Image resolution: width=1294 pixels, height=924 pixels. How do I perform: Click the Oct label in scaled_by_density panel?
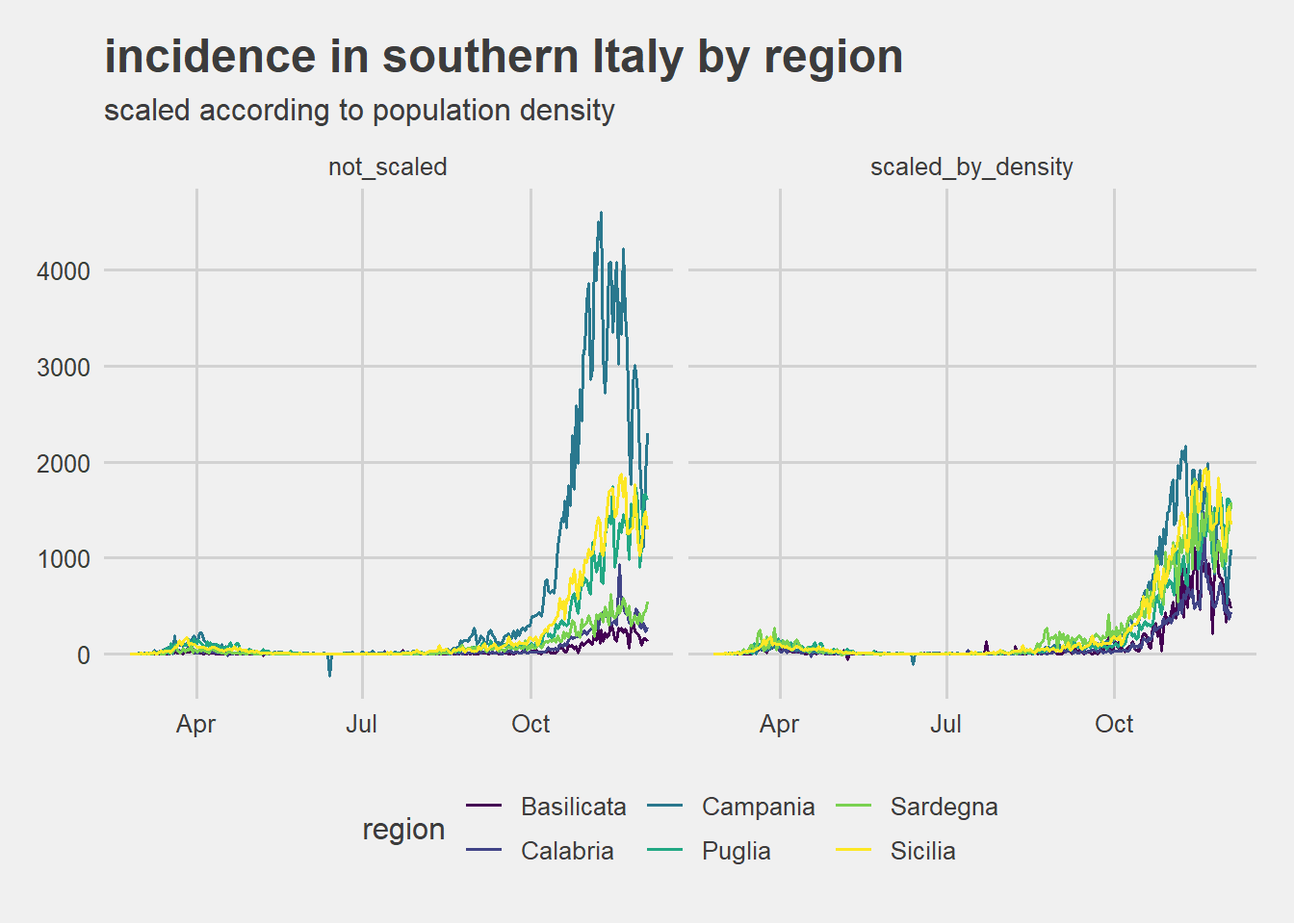(1114, 724)
